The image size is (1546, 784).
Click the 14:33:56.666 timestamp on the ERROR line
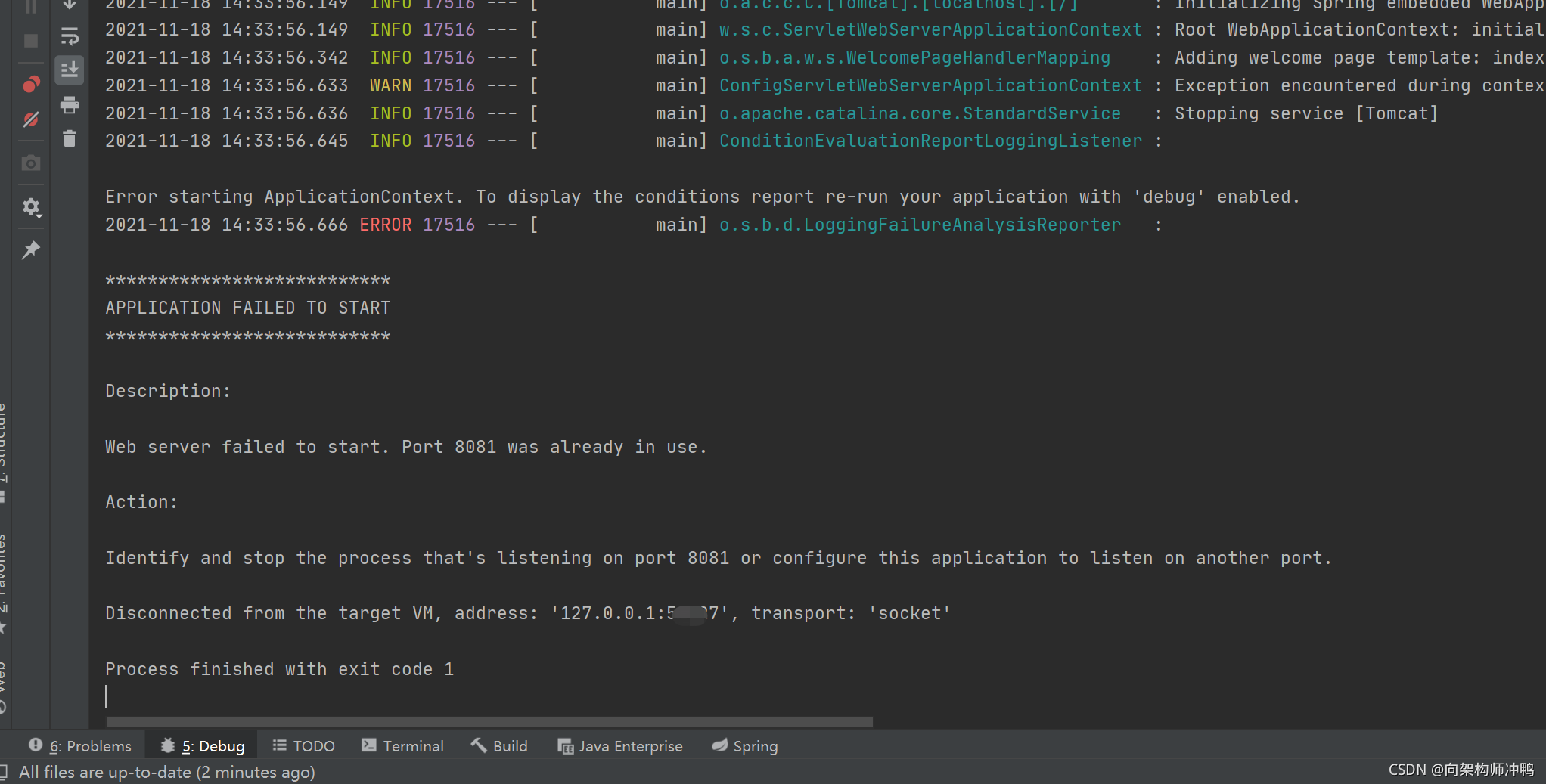coord(284,225)
